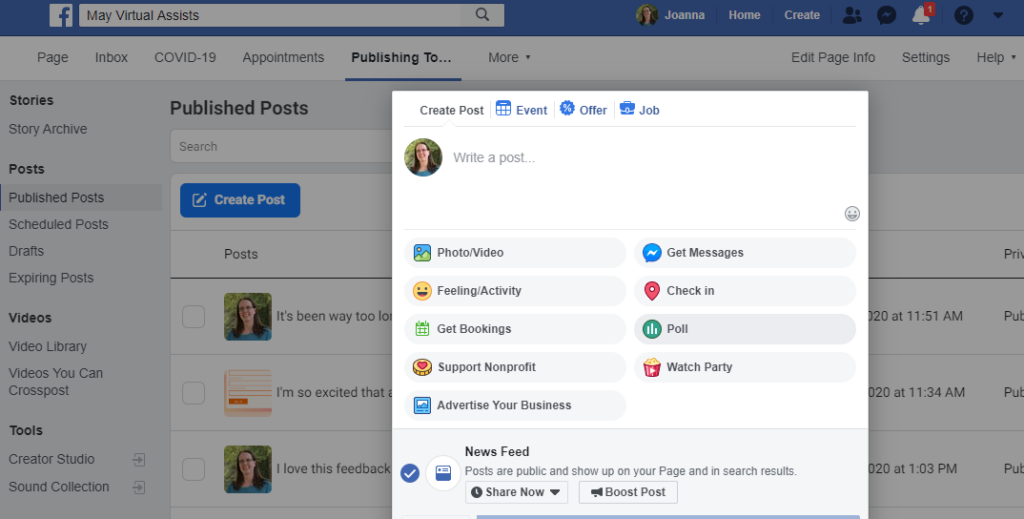Open the Appointments tab
Screen dimensions: 1024x519
point(283,57)
